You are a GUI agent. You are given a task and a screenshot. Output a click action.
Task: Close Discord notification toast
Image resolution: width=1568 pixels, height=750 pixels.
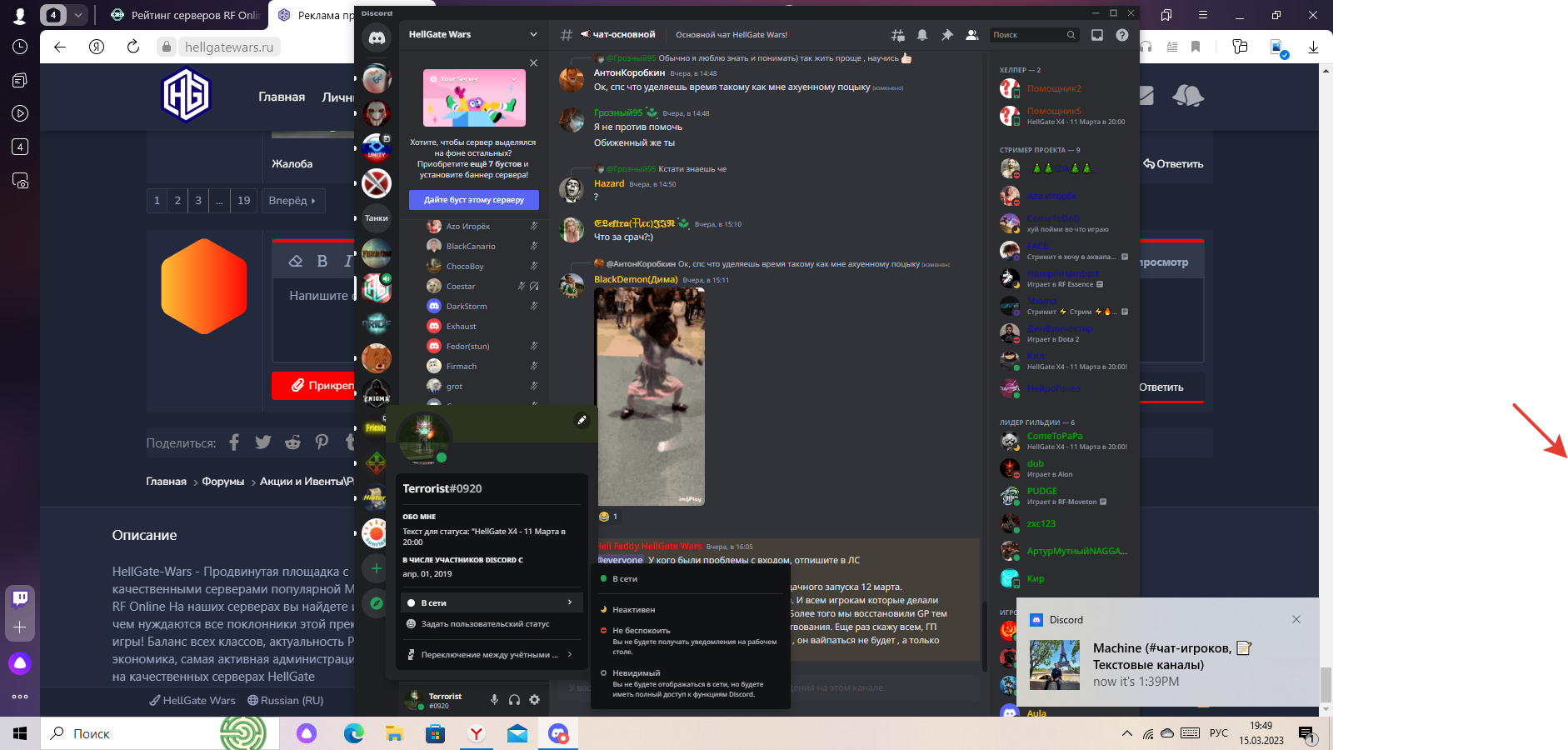(x=1296, y=619)
